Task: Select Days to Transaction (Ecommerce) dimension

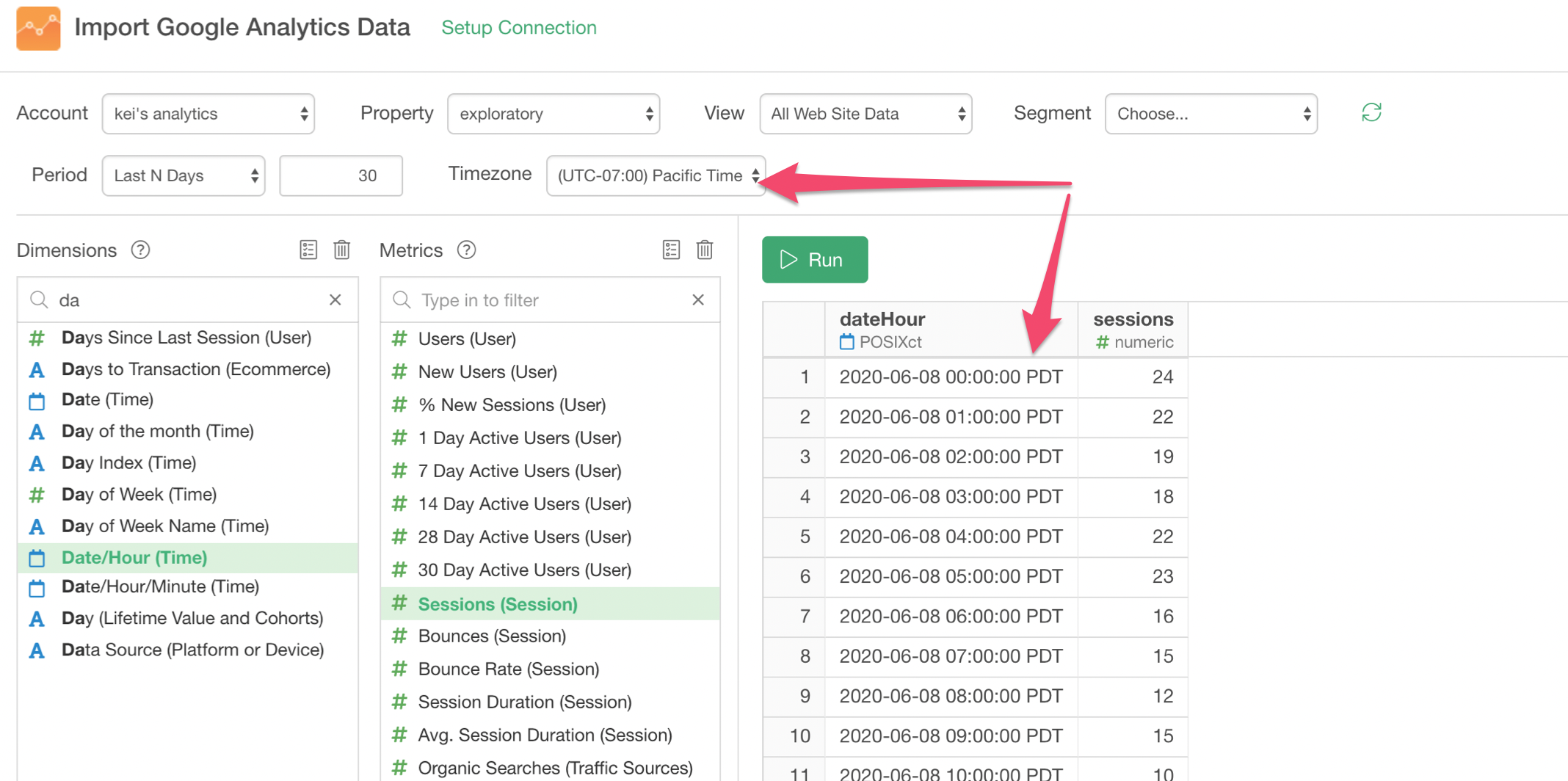Action: point(187,369)
